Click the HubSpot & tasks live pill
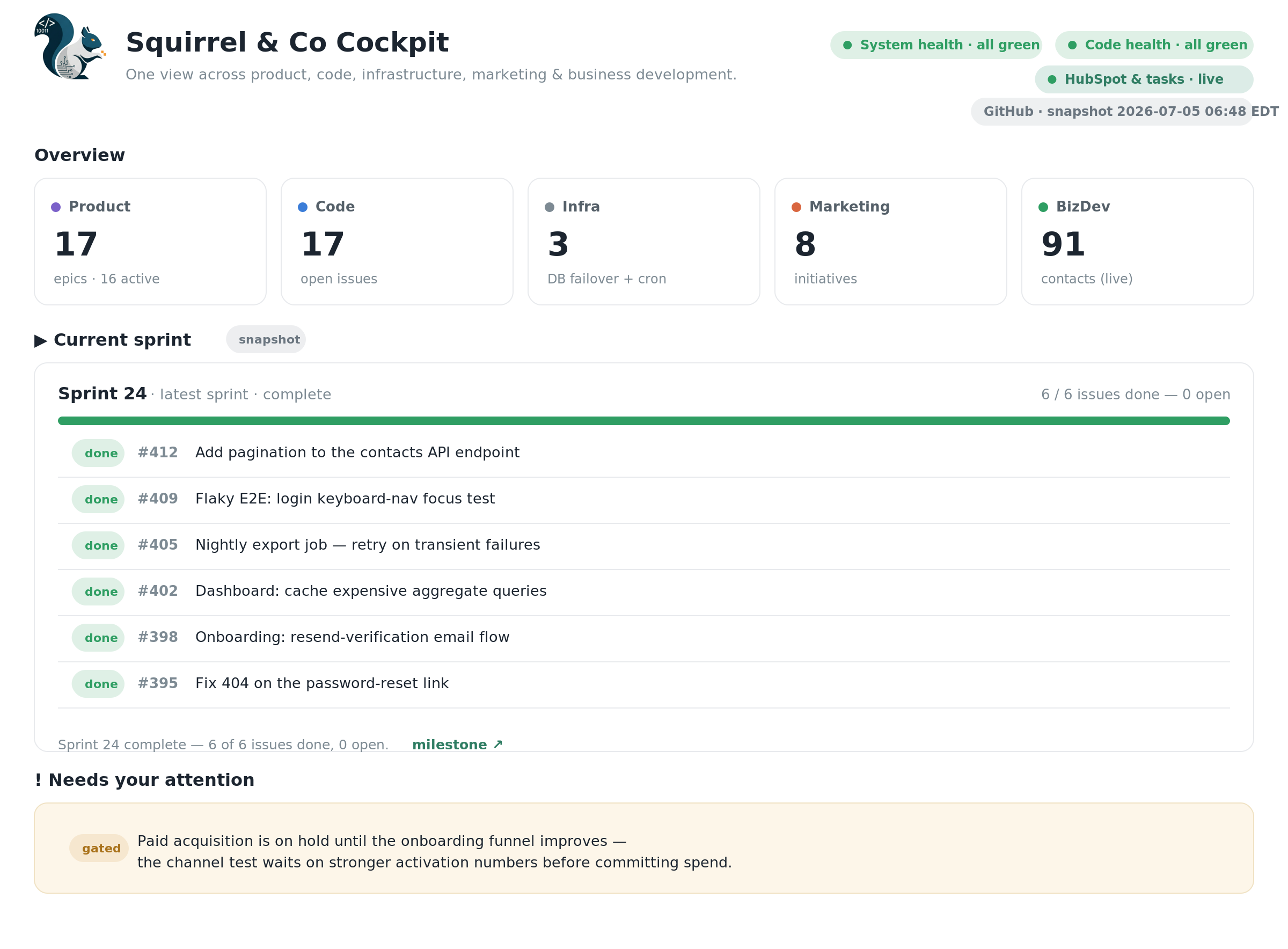 tap(1144, 79)
